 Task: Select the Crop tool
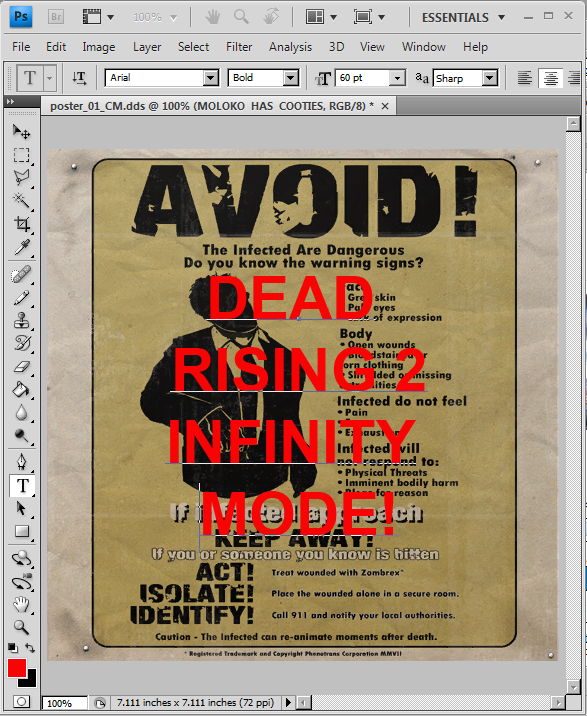(x=21, y=224)
